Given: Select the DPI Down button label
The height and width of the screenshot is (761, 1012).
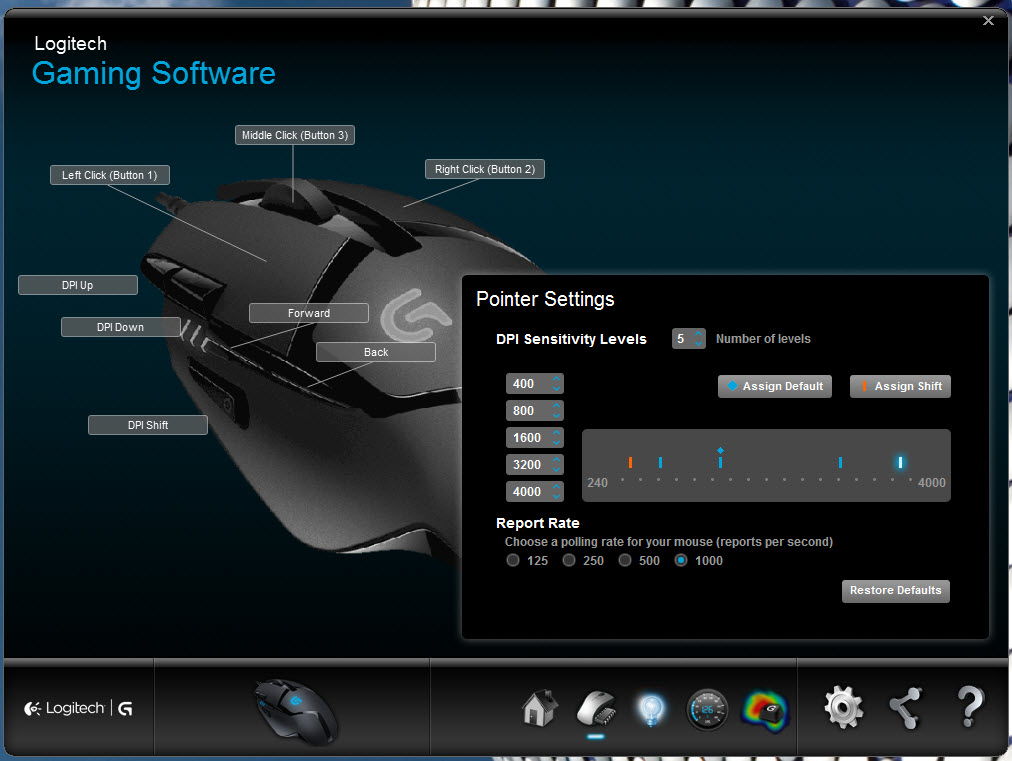Looking at the screenshot, I should [121, 327].
